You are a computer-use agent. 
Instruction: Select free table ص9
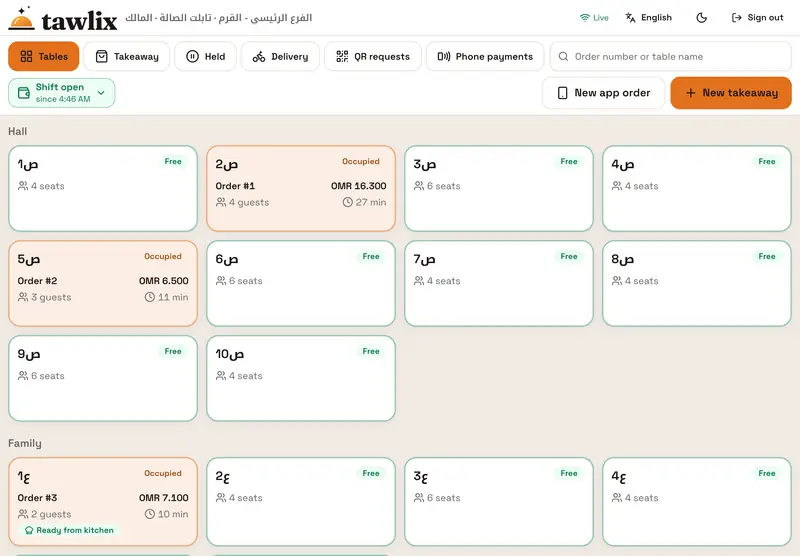(103, 378)
